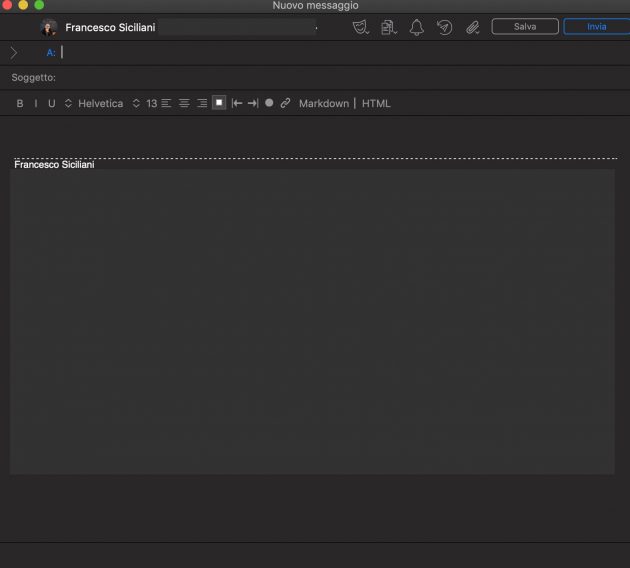This screenshot has height=568, width=630.
Task: Attach a file with paperclip icon
Action: tap(473, 27)
